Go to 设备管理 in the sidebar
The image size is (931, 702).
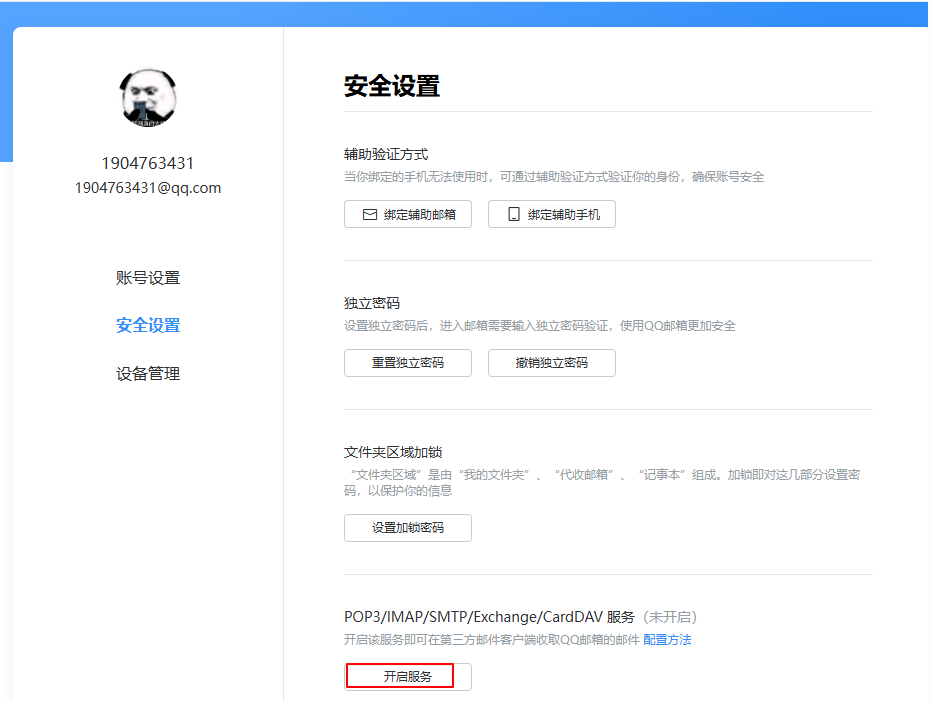[x=148, y=373]
